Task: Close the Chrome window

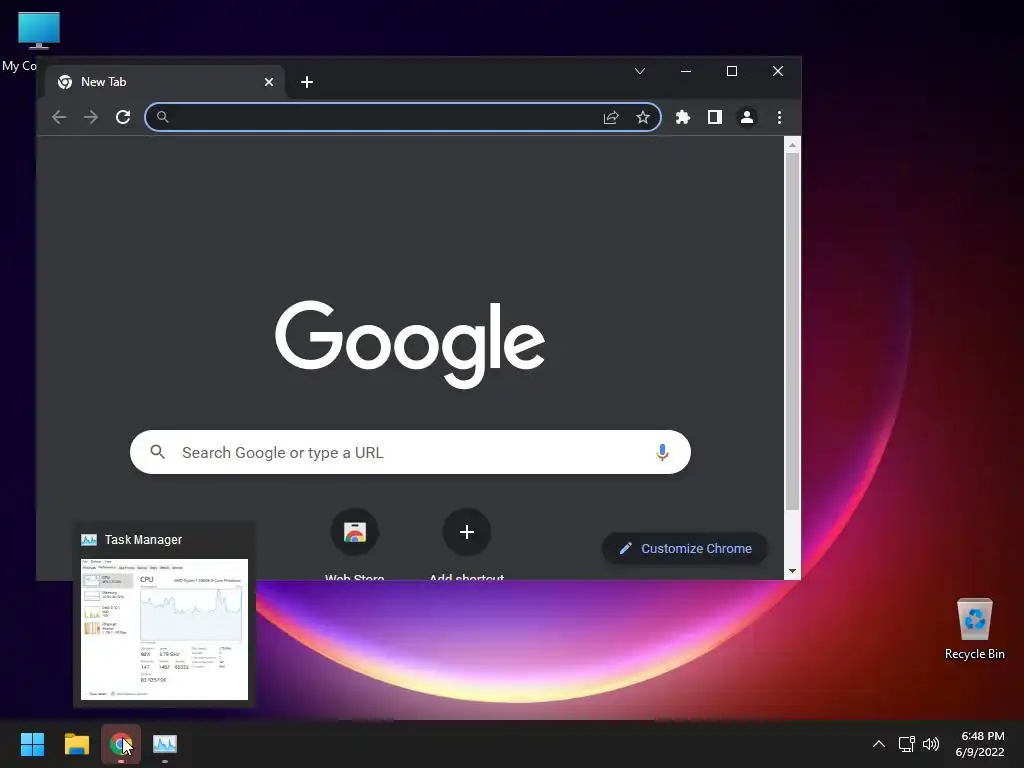Action: [778, 71]
